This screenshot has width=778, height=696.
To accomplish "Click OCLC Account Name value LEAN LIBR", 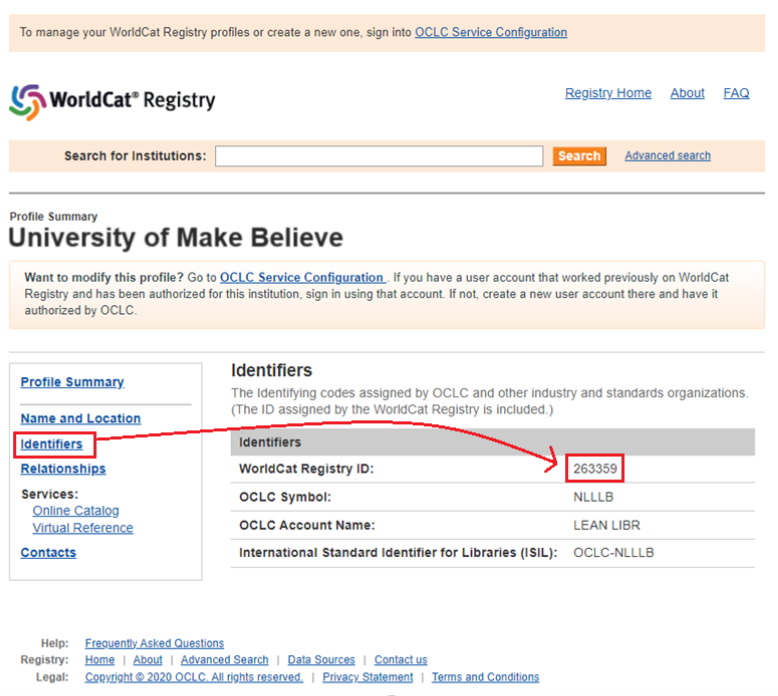I will [x=606, y=525].
